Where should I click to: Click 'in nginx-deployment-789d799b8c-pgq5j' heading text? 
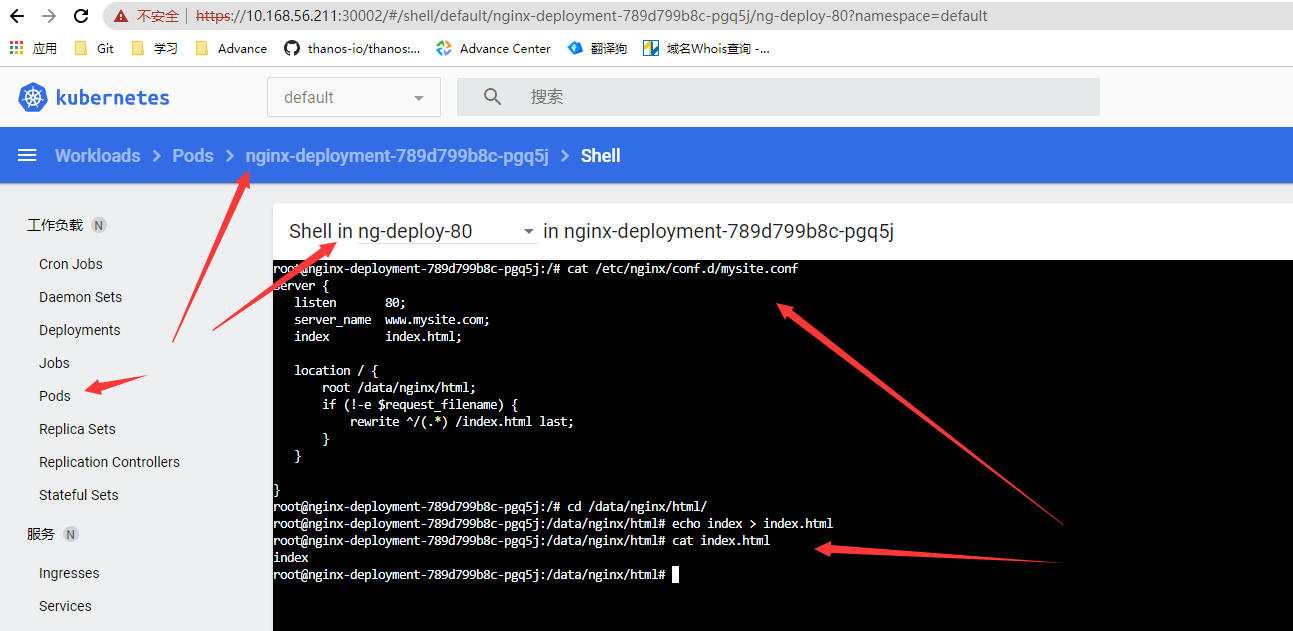click(718, 231)
